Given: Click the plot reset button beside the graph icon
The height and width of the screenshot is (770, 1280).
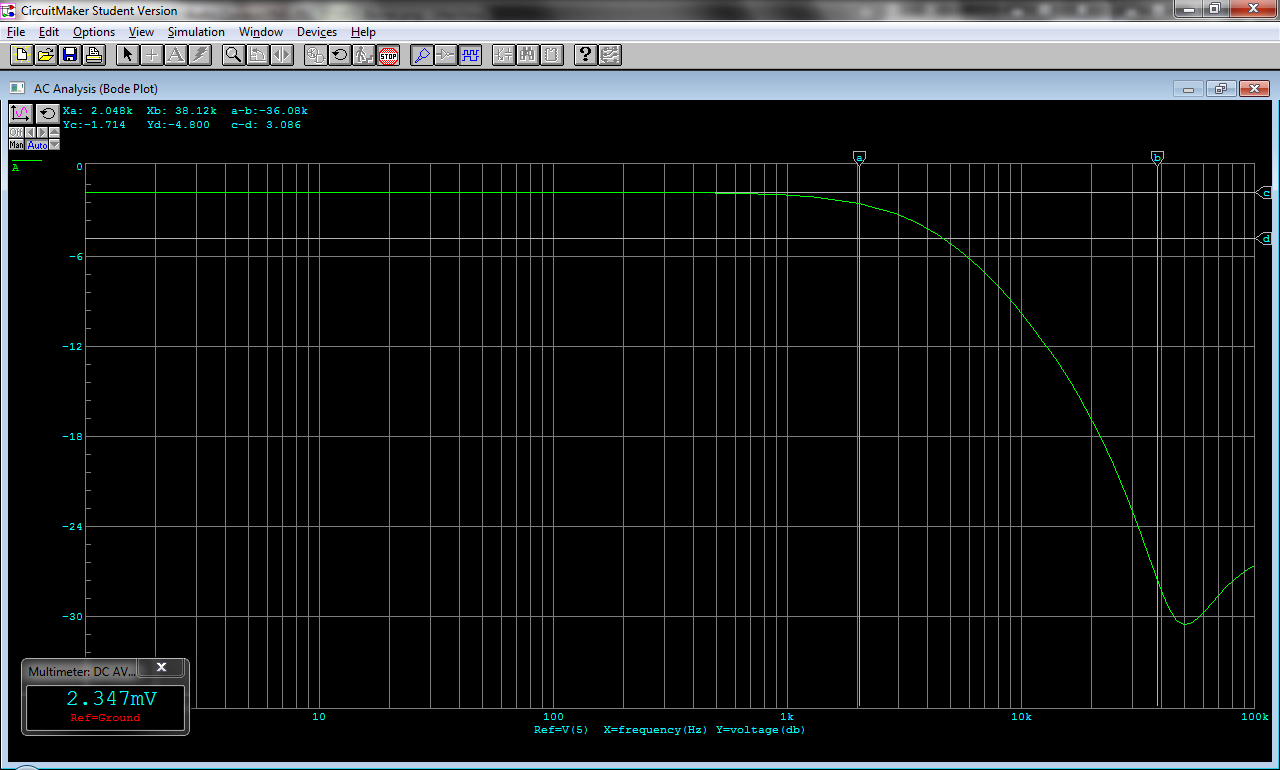Looking at the screenshot, I should (47, 113).
